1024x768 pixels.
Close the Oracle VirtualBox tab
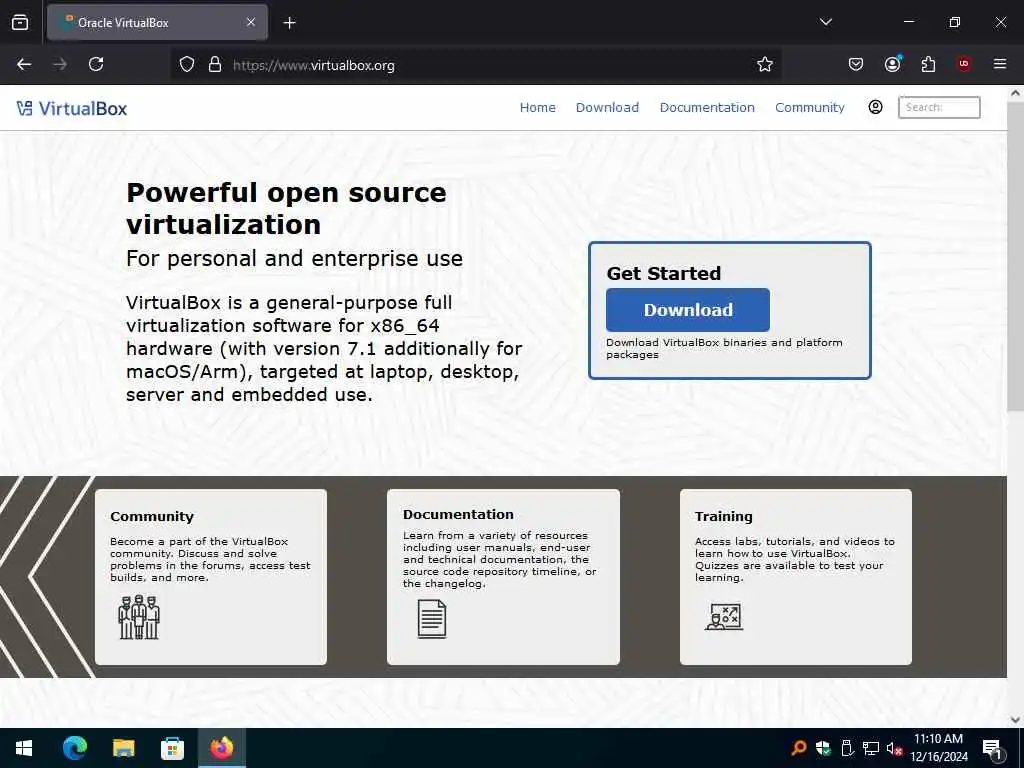[251, 22]
